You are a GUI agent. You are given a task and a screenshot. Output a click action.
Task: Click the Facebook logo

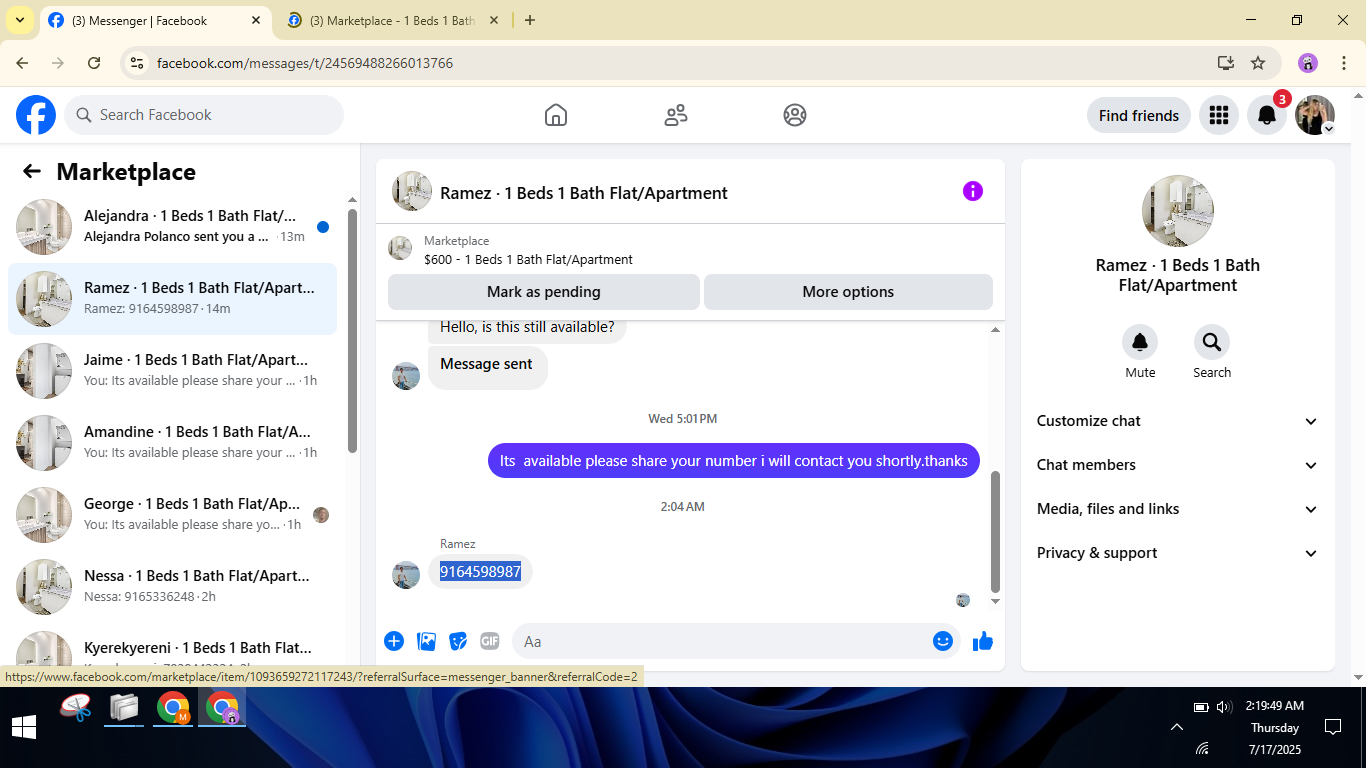click(36, 115)
